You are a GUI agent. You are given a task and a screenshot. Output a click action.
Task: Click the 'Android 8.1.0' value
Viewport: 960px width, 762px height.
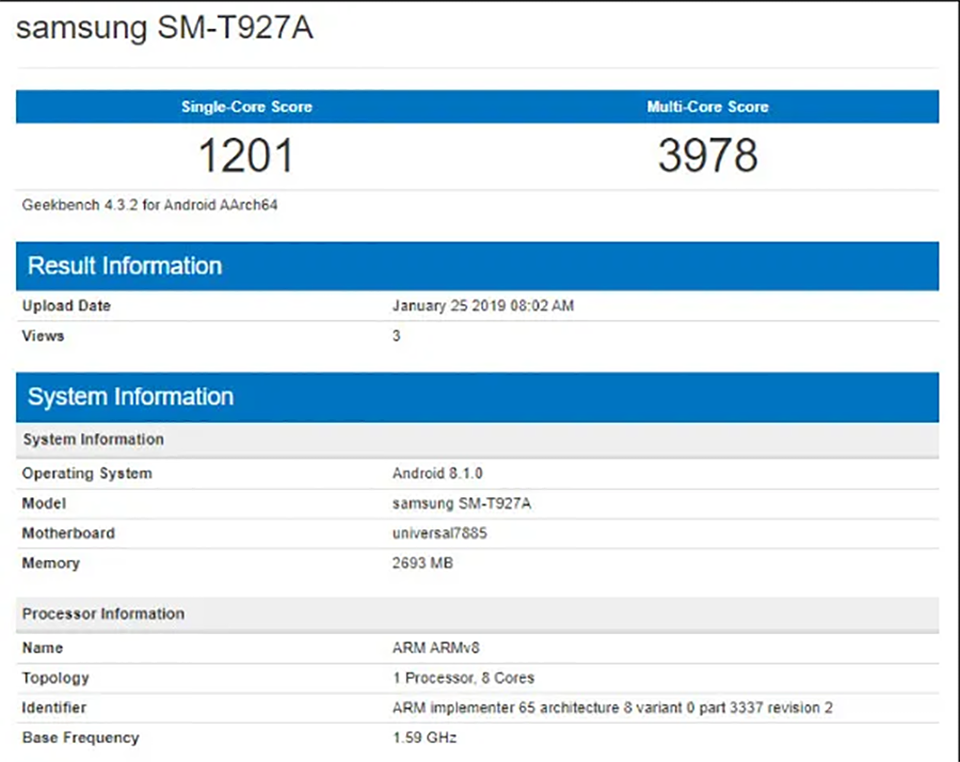[437, 473]
